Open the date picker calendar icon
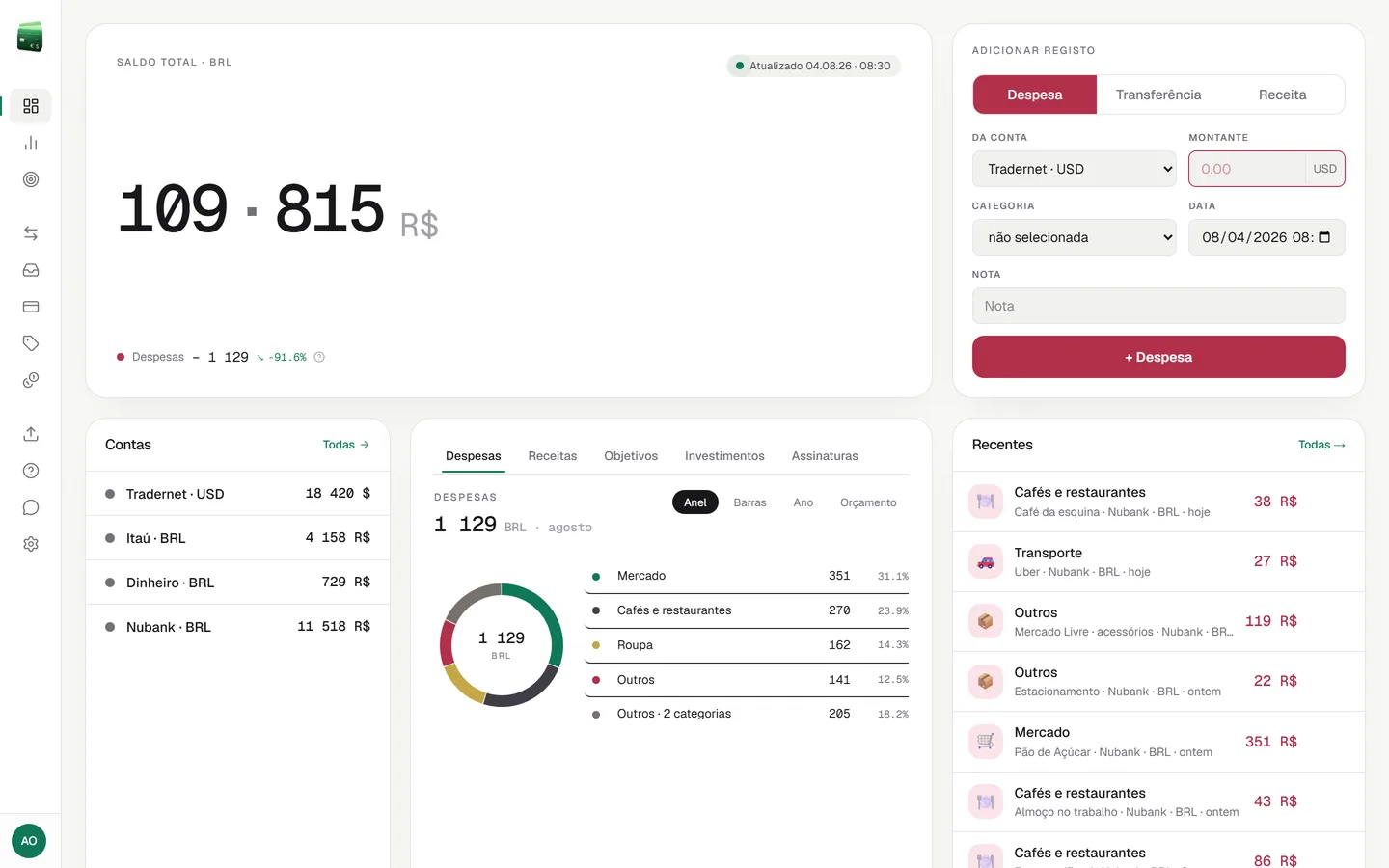This screenshot has height=868, width=1389. [1324, 237]
